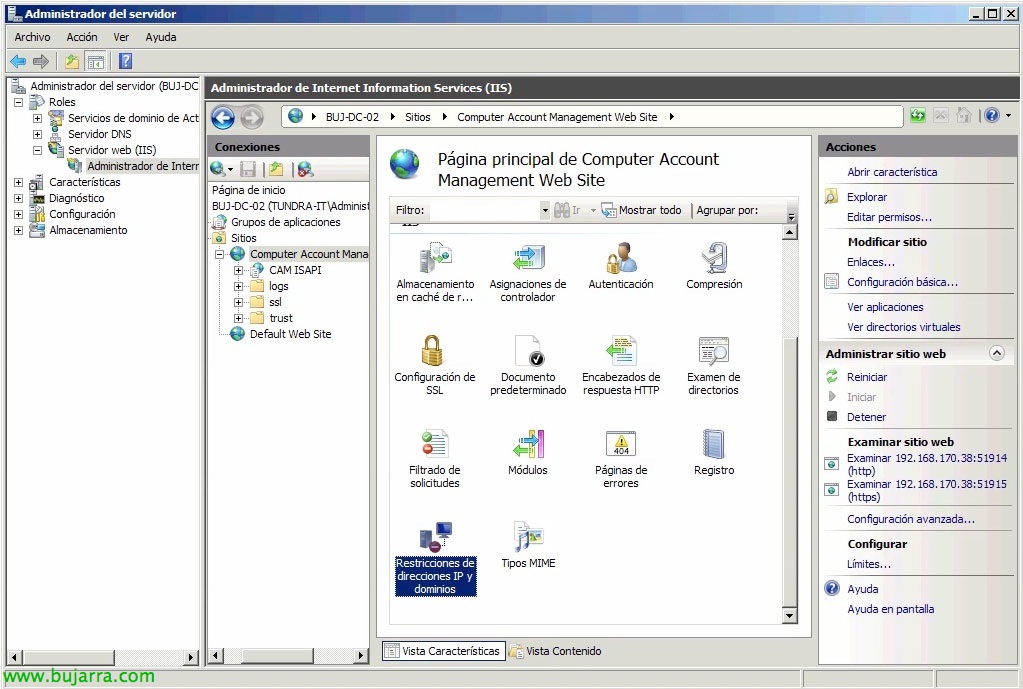Open the Acción menu
The height and width of the screenshot is (689, 1023).
point(82,37)
